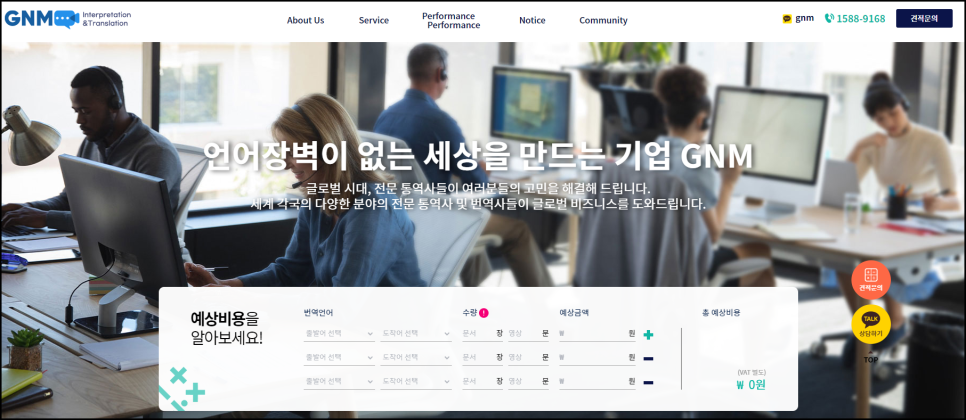Click the dark 견적문의 button in header
The height and width of the screenshot is (420, 966).
tap(923, 18)
